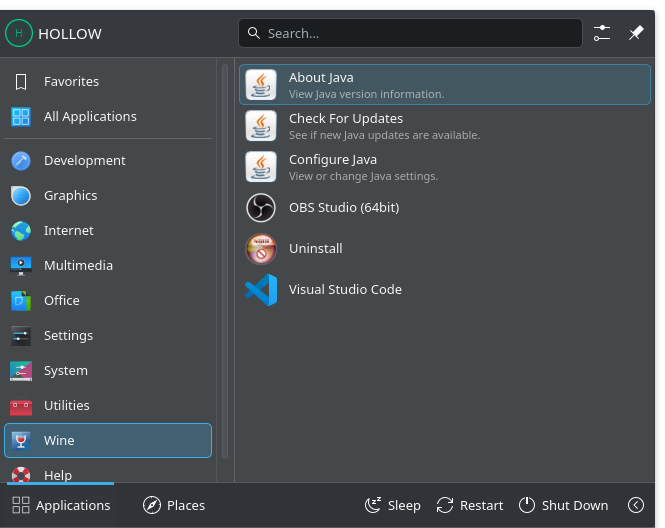665x528 pixels.
Task: Click the Restart button
Action: 470,505
